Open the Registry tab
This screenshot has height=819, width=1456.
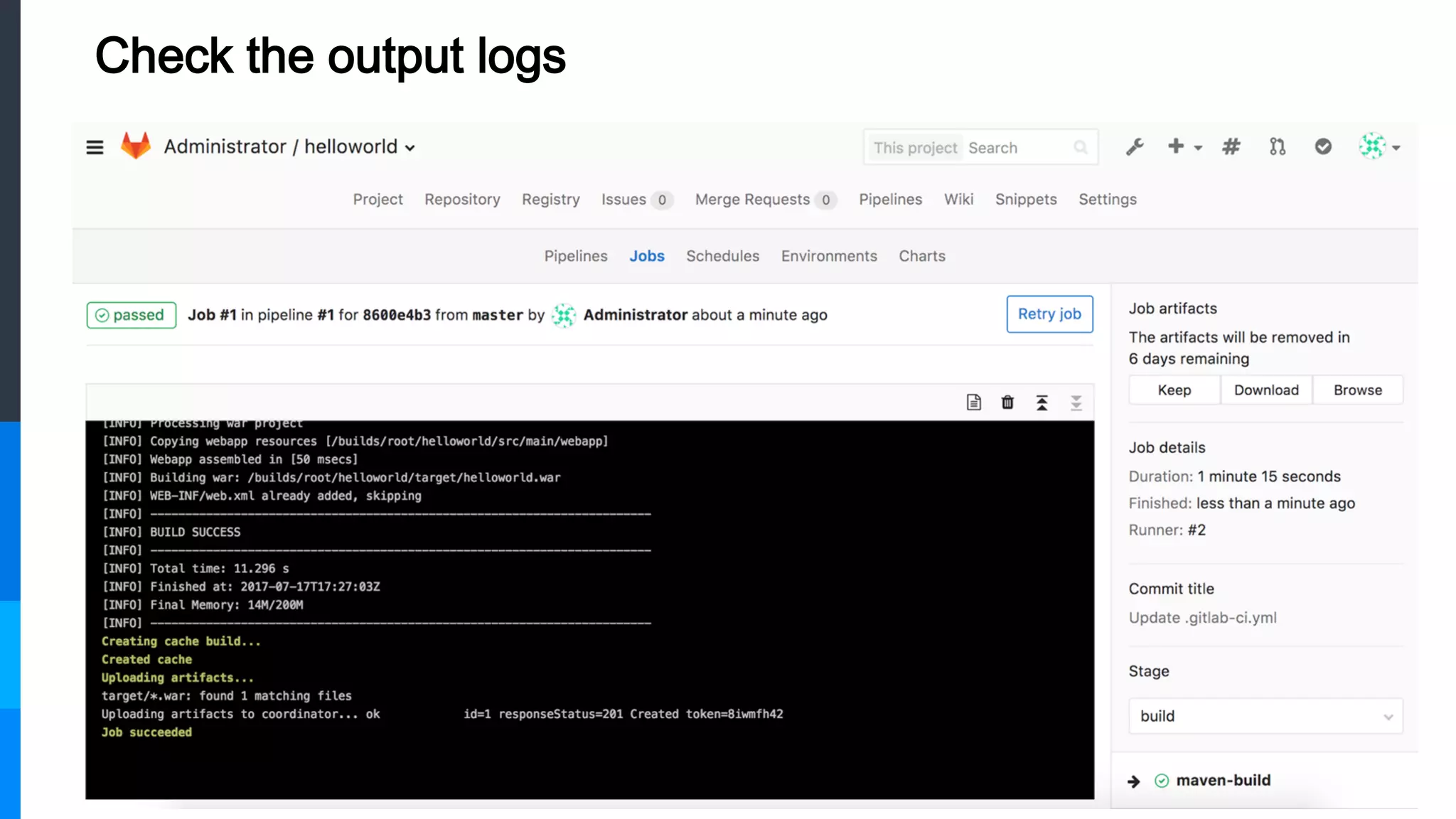[551, 200]
